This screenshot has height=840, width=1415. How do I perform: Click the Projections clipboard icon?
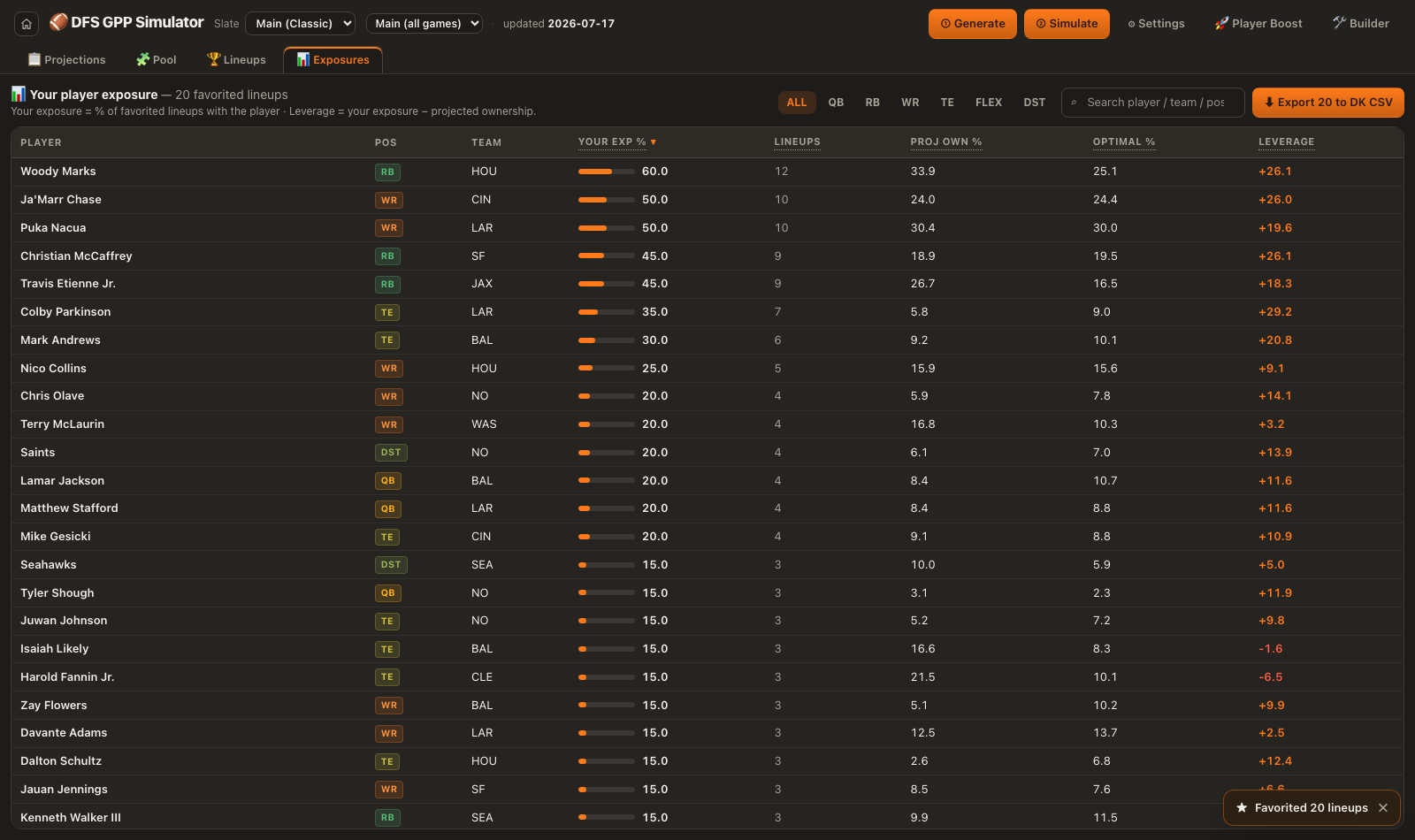(34, 59)
